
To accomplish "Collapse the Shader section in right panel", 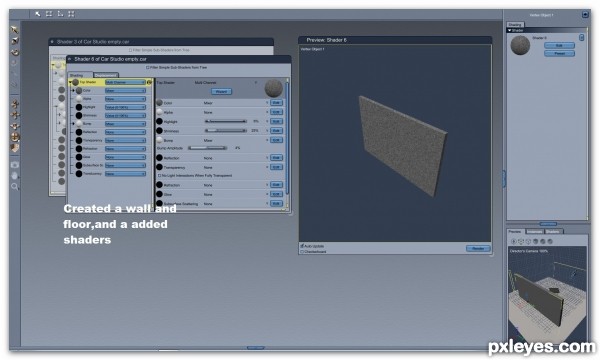I will pyautogui.click(x=510, y=30).
